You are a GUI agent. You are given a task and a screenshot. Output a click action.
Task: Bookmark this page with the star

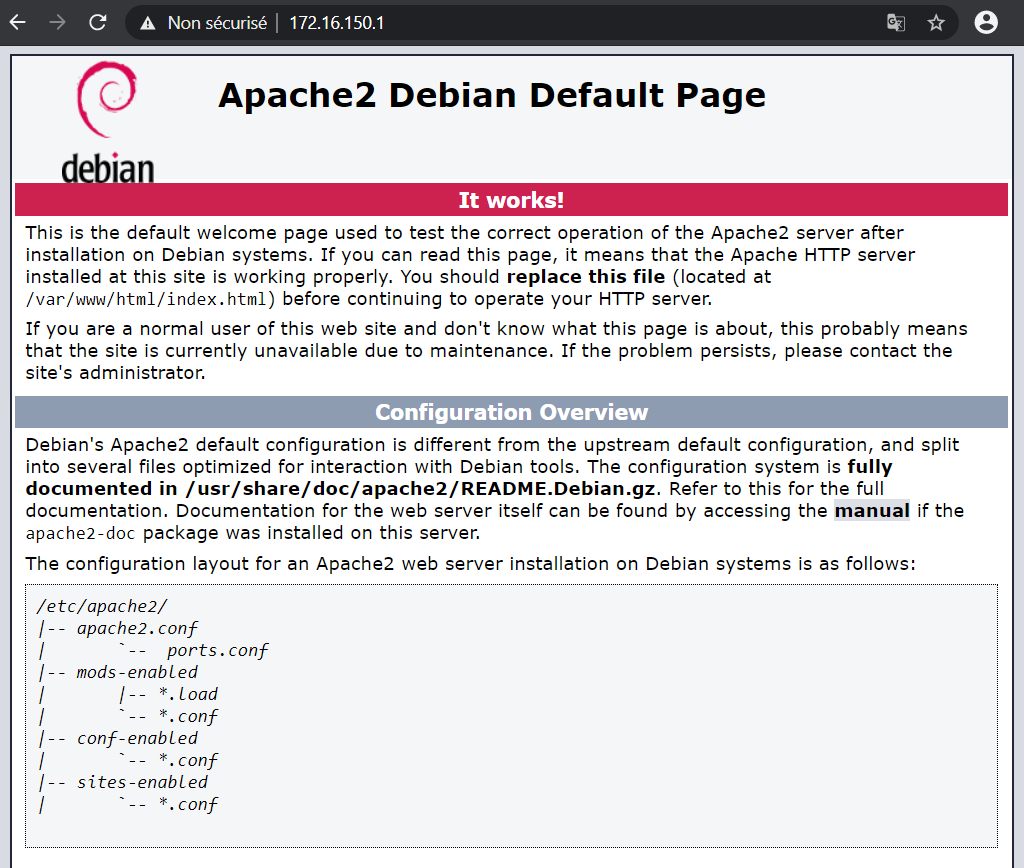936,23
